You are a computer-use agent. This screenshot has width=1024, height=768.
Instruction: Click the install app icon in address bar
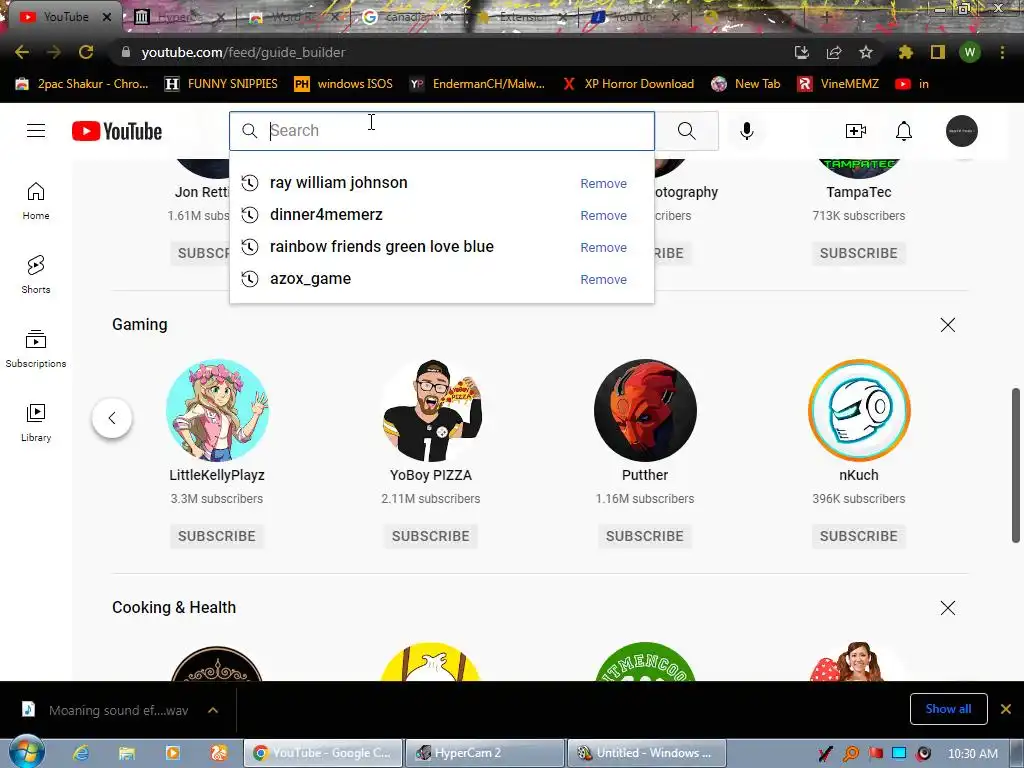(x=802, y=52)
